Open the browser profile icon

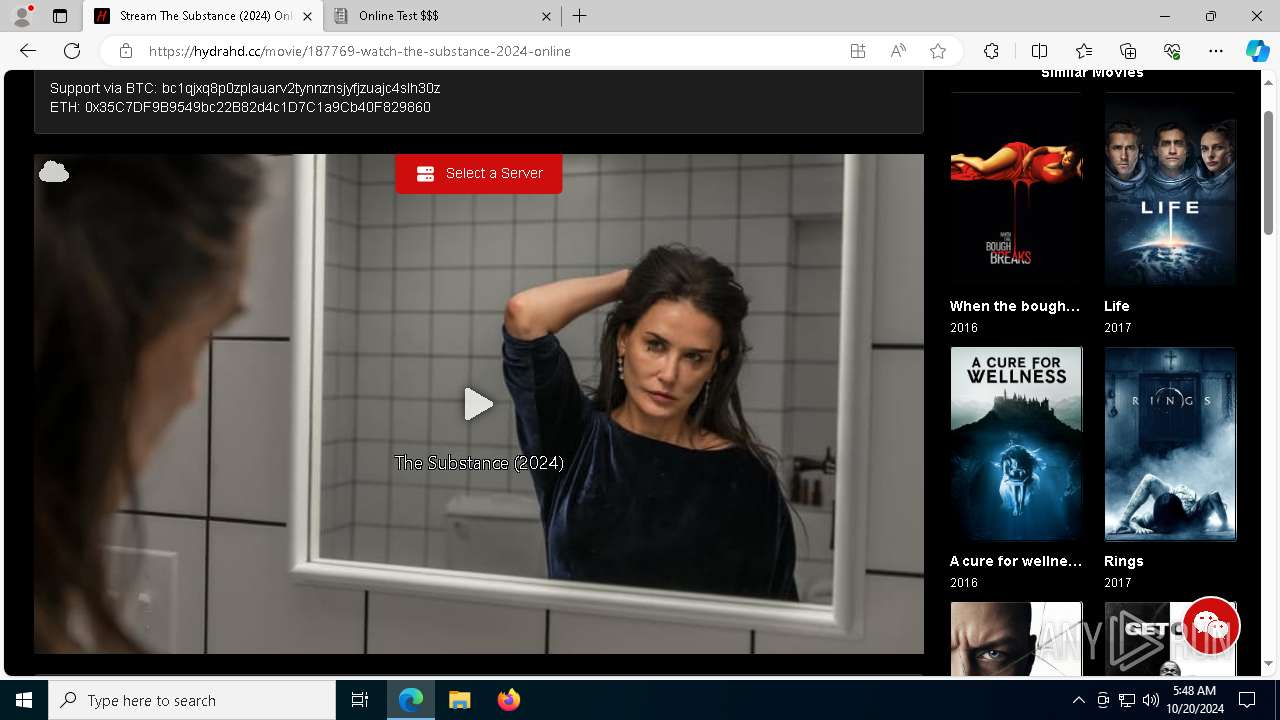pyautogui.click(x=22, y=16)
